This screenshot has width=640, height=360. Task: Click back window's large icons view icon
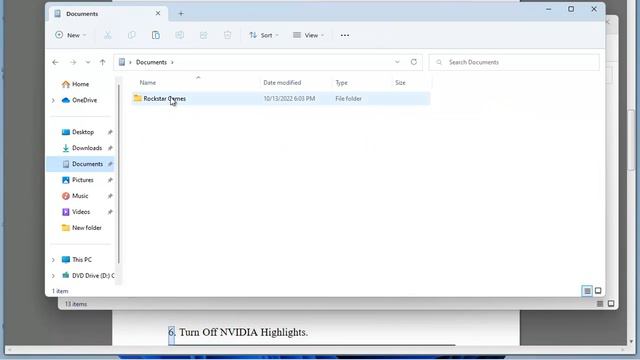[611, 304]
